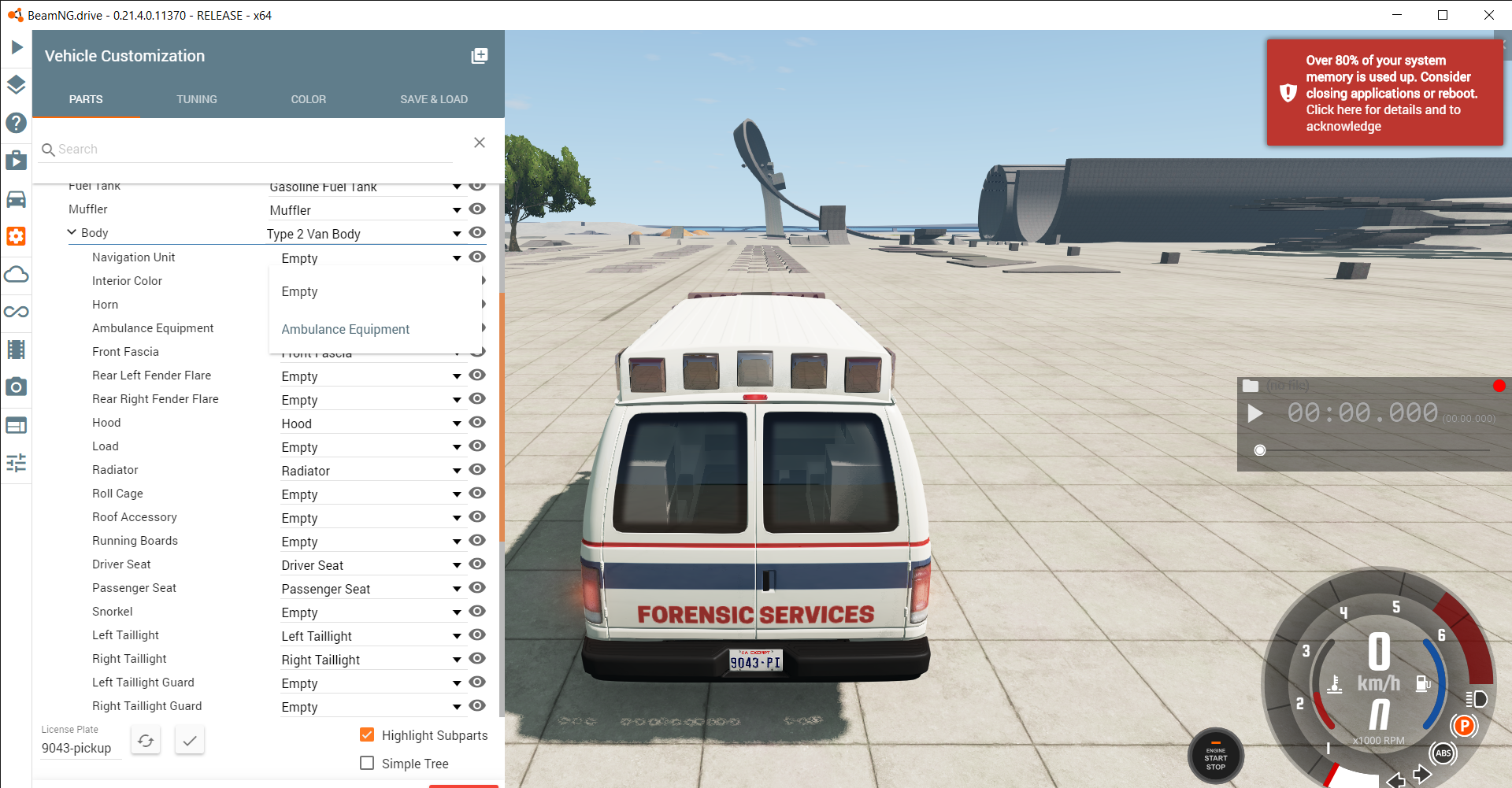This screenshot has height=788, width=1512.
Task: Click the memory warning shield icon
Action: 1288,93
